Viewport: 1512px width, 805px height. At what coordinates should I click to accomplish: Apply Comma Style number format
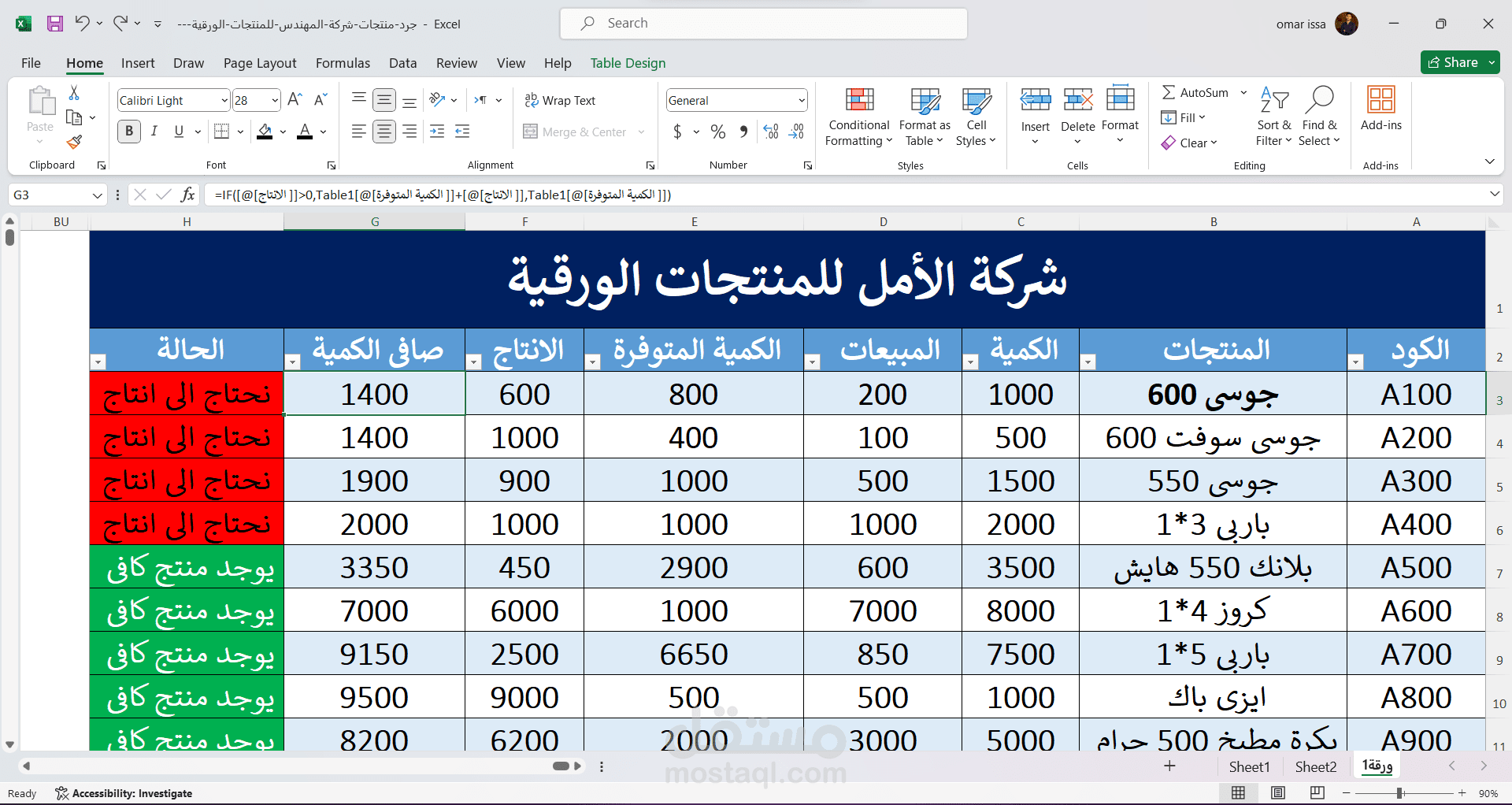[x=743, y=132]
